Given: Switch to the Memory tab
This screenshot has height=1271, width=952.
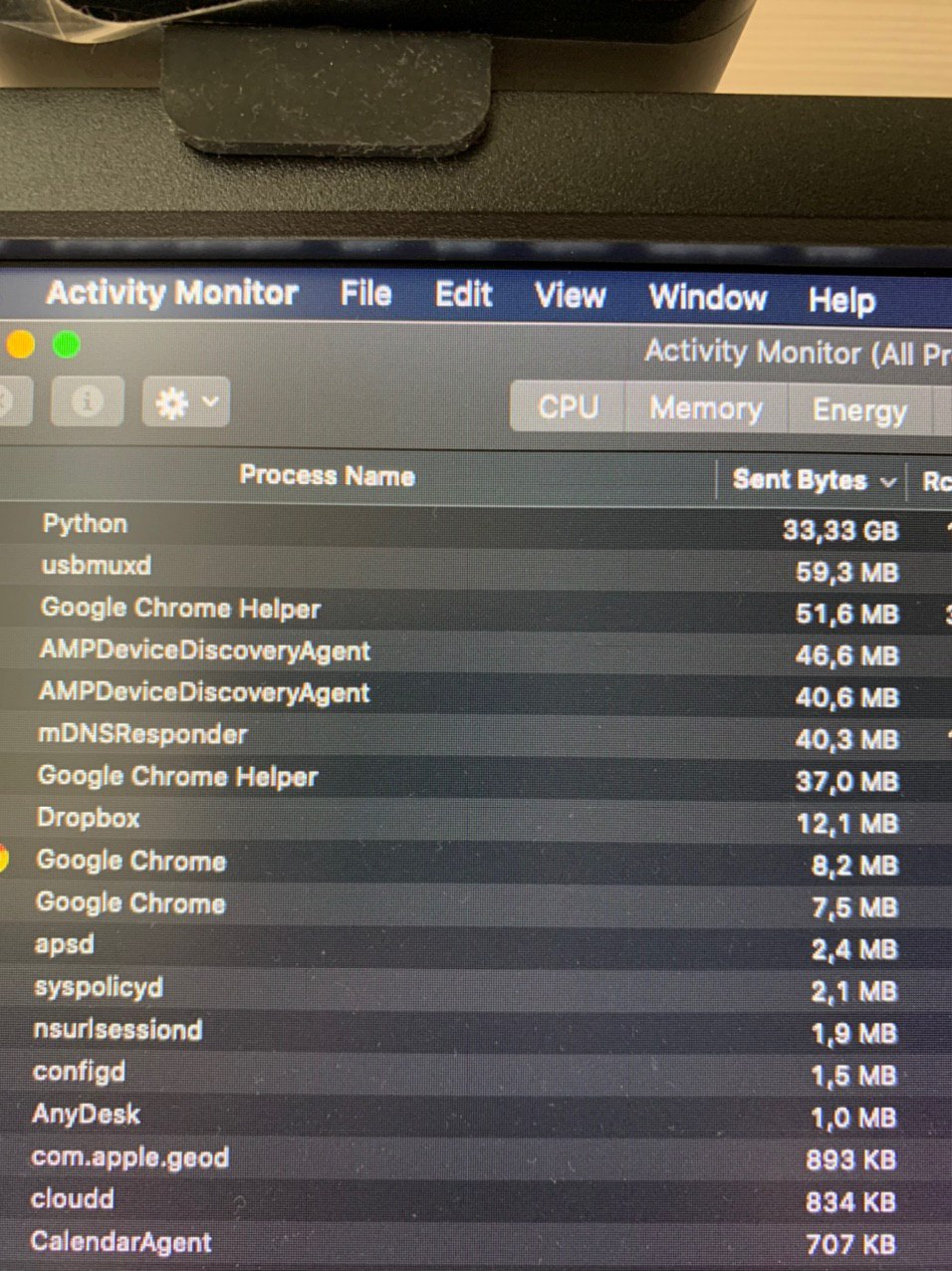Looking at the screenshot, I should pos(706,408).
